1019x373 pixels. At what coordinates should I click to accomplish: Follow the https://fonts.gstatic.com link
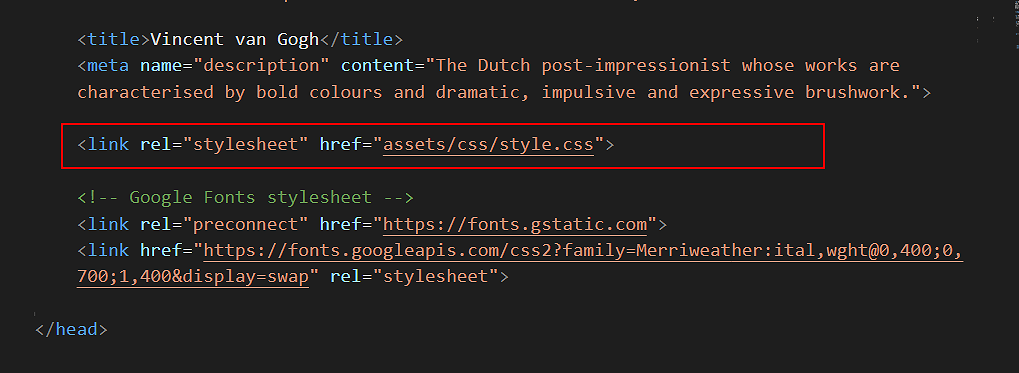[515, 225]
